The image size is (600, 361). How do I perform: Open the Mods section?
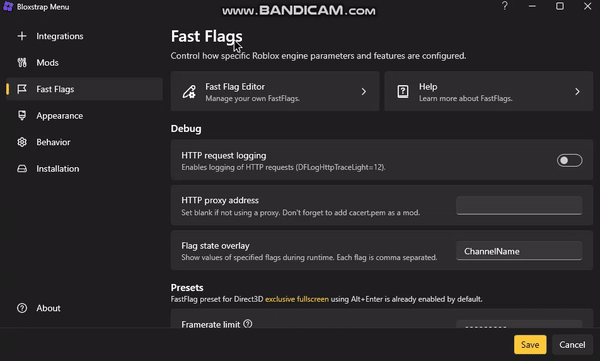click(84, 62)
